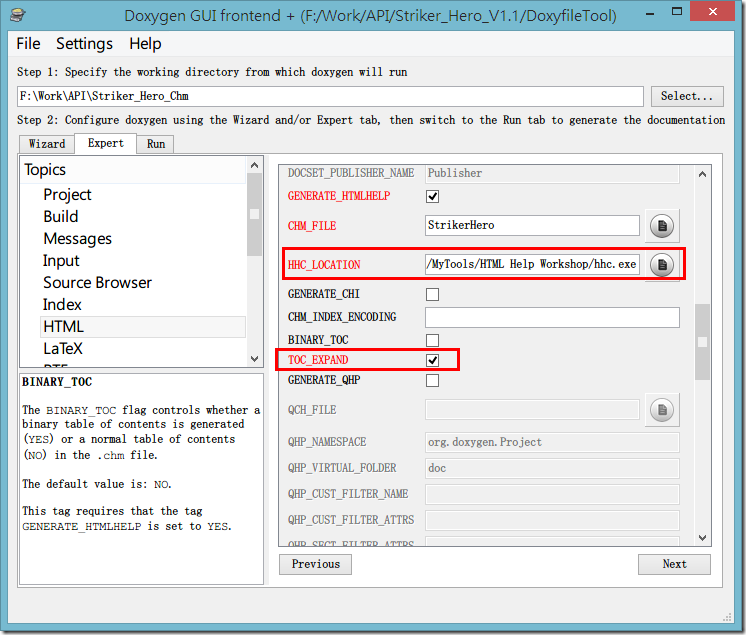Click the window resize grip
746x635 pixels.
[727, 617]
